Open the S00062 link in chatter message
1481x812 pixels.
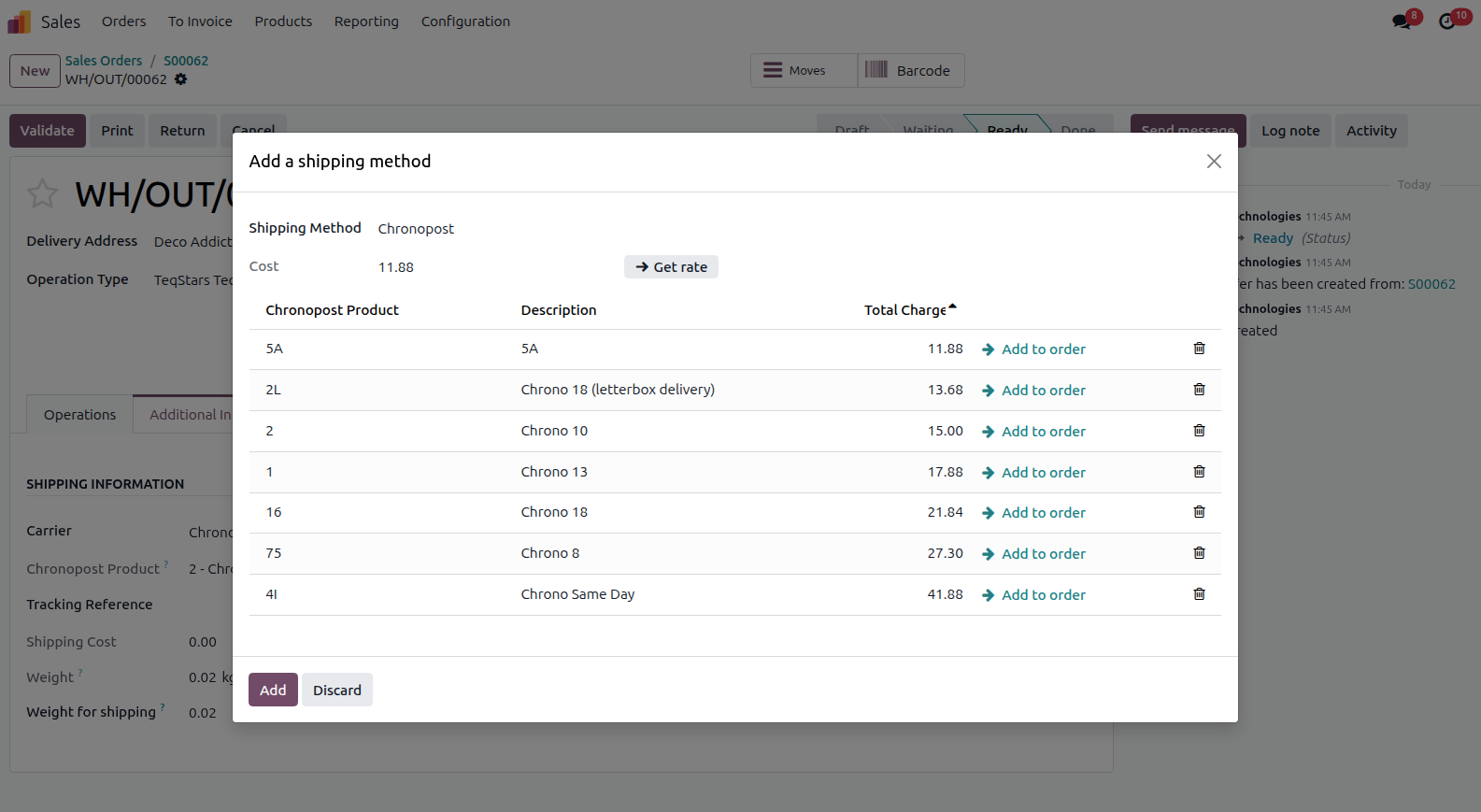pyautogui.click(x=1431, y=284)
